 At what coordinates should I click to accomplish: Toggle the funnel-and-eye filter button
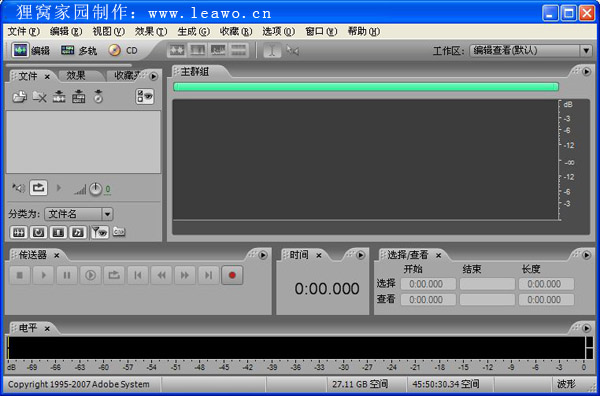[100, 232]
